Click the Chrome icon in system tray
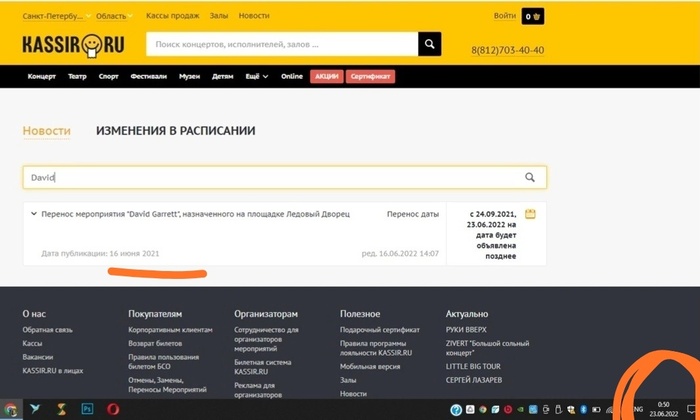This screenshot has height=420, width=700. [483, 409]
